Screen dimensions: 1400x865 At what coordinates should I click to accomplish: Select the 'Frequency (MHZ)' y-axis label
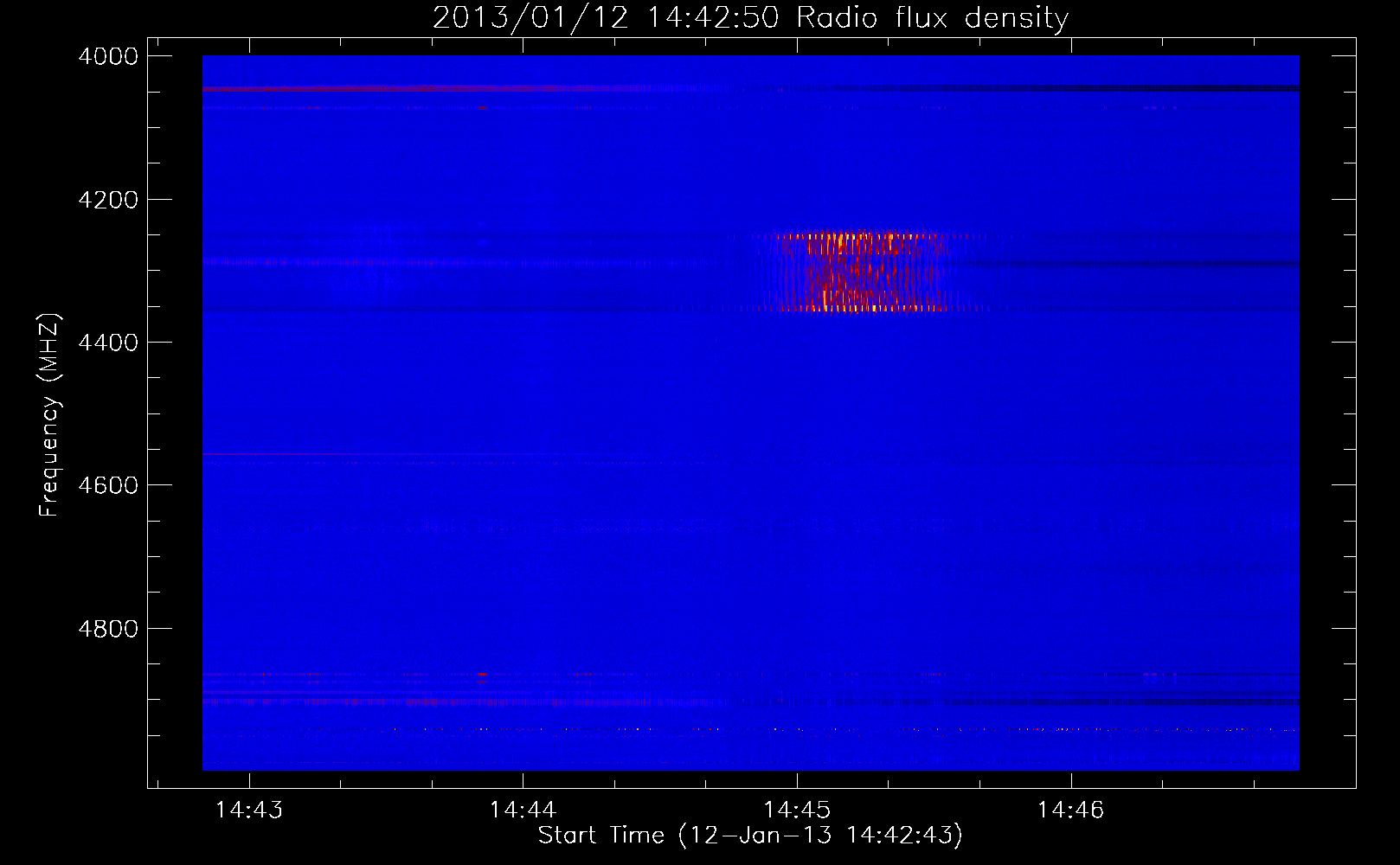click(49, 415)
